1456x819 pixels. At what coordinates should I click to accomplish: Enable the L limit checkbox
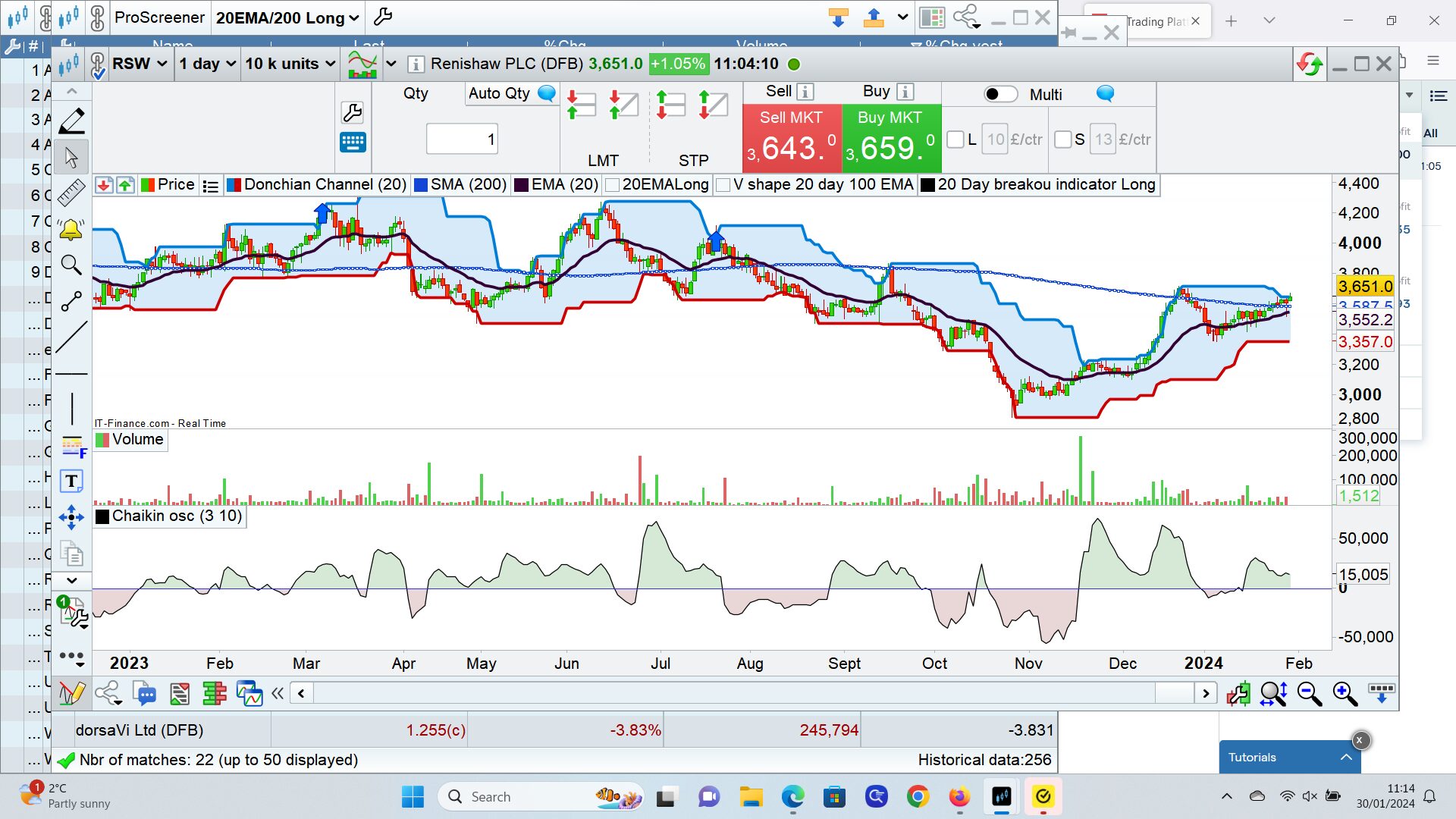click(x=955, y=140)
